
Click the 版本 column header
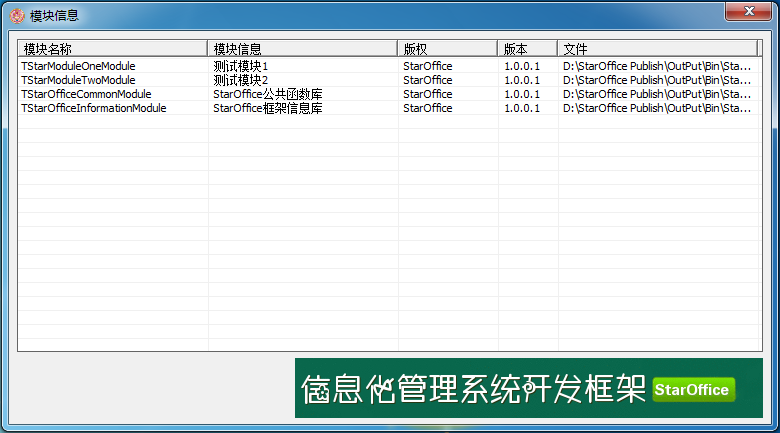pyautogui.click(x=528, y=49)
